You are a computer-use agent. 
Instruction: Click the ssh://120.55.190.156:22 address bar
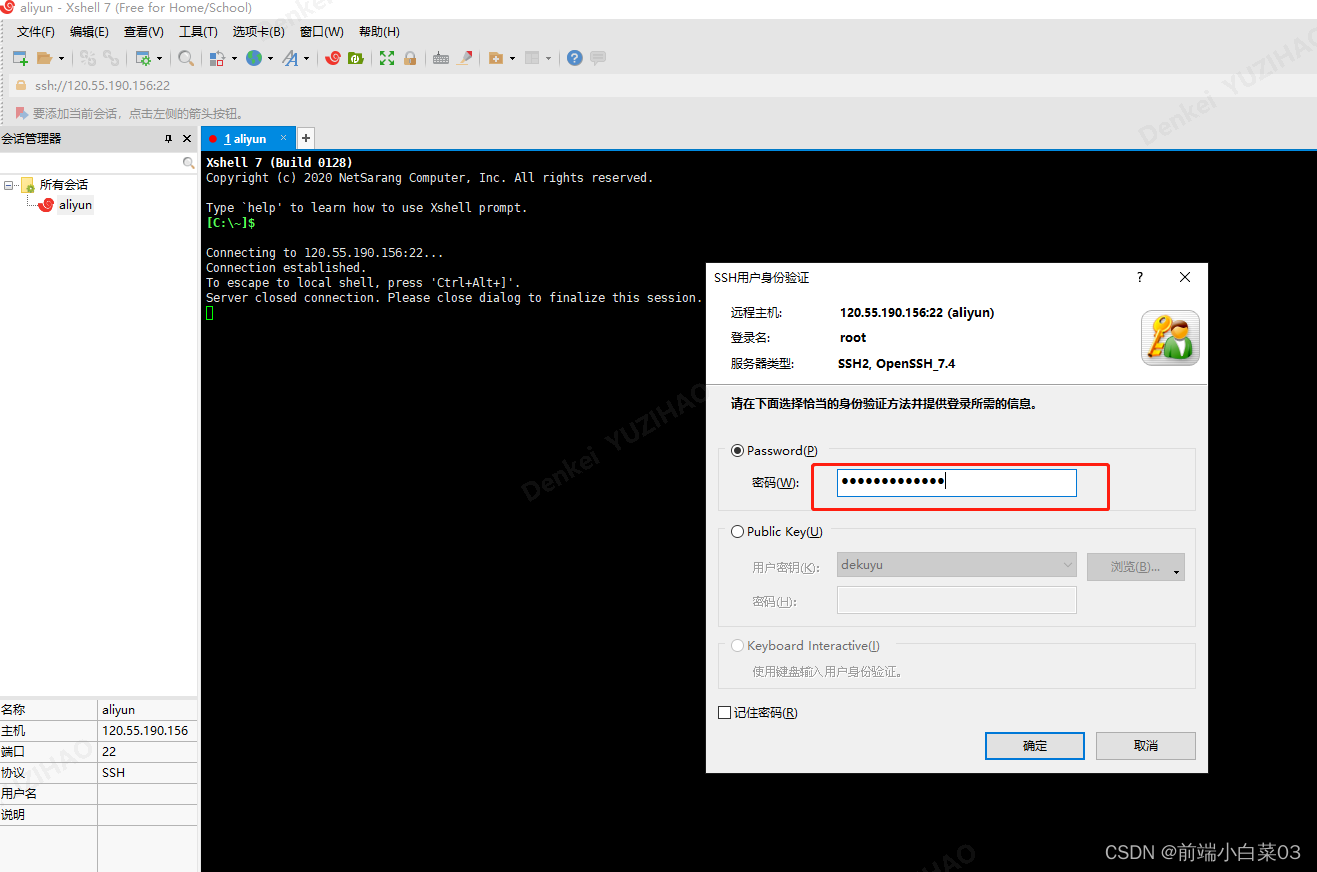[660, 86]
